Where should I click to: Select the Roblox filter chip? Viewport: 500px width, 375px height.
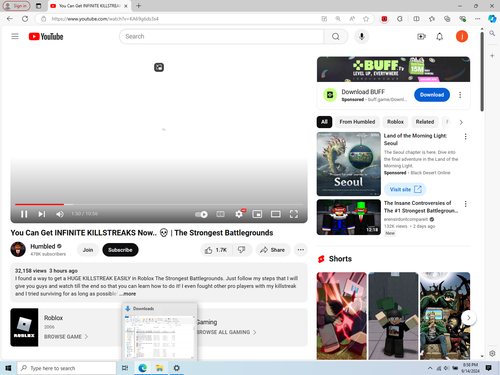(395, 122)
